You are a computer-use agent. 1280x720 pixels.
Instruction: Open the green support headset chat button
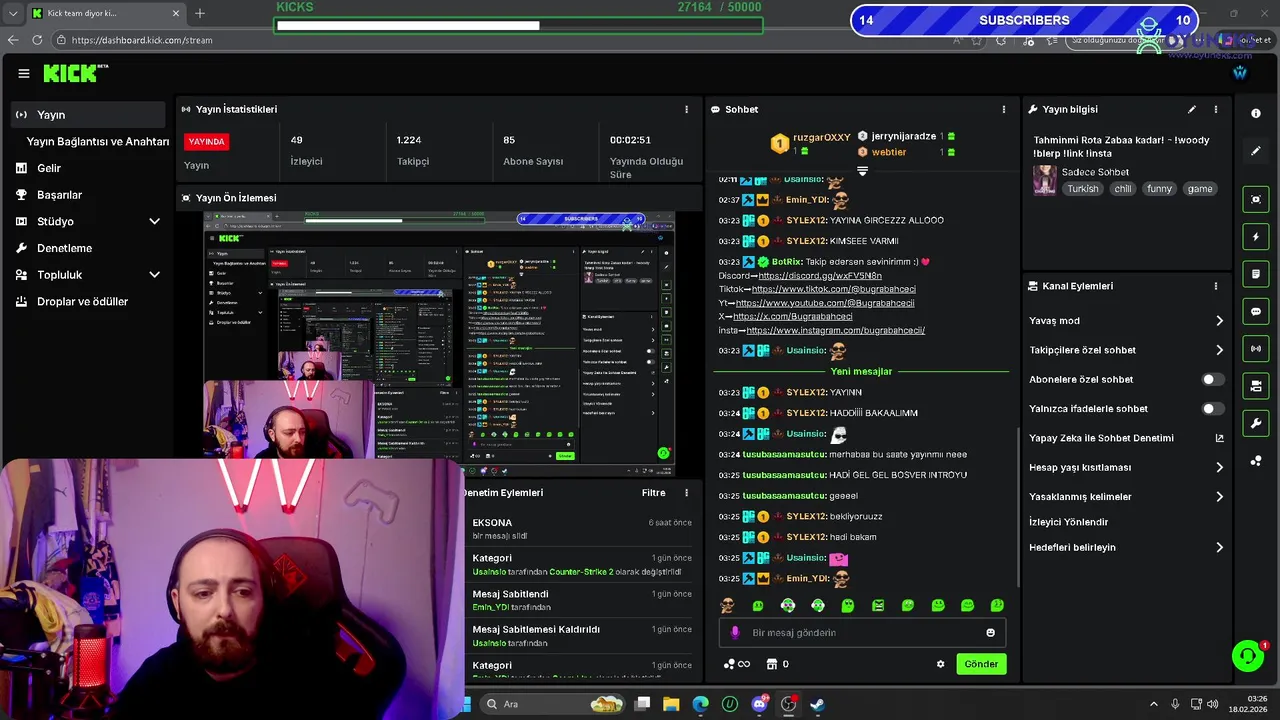click(1248, 656)
